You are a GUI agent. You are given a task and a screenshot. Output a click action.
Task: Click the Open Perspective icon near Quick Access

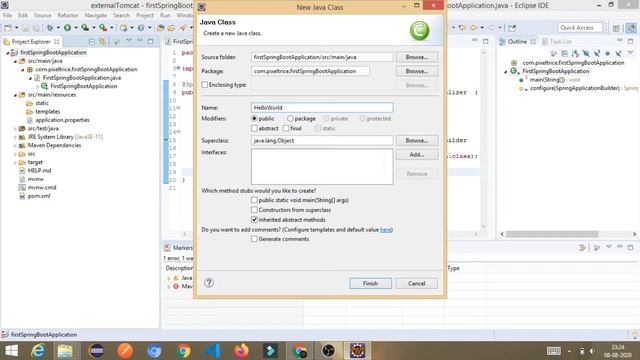point(616,28)
